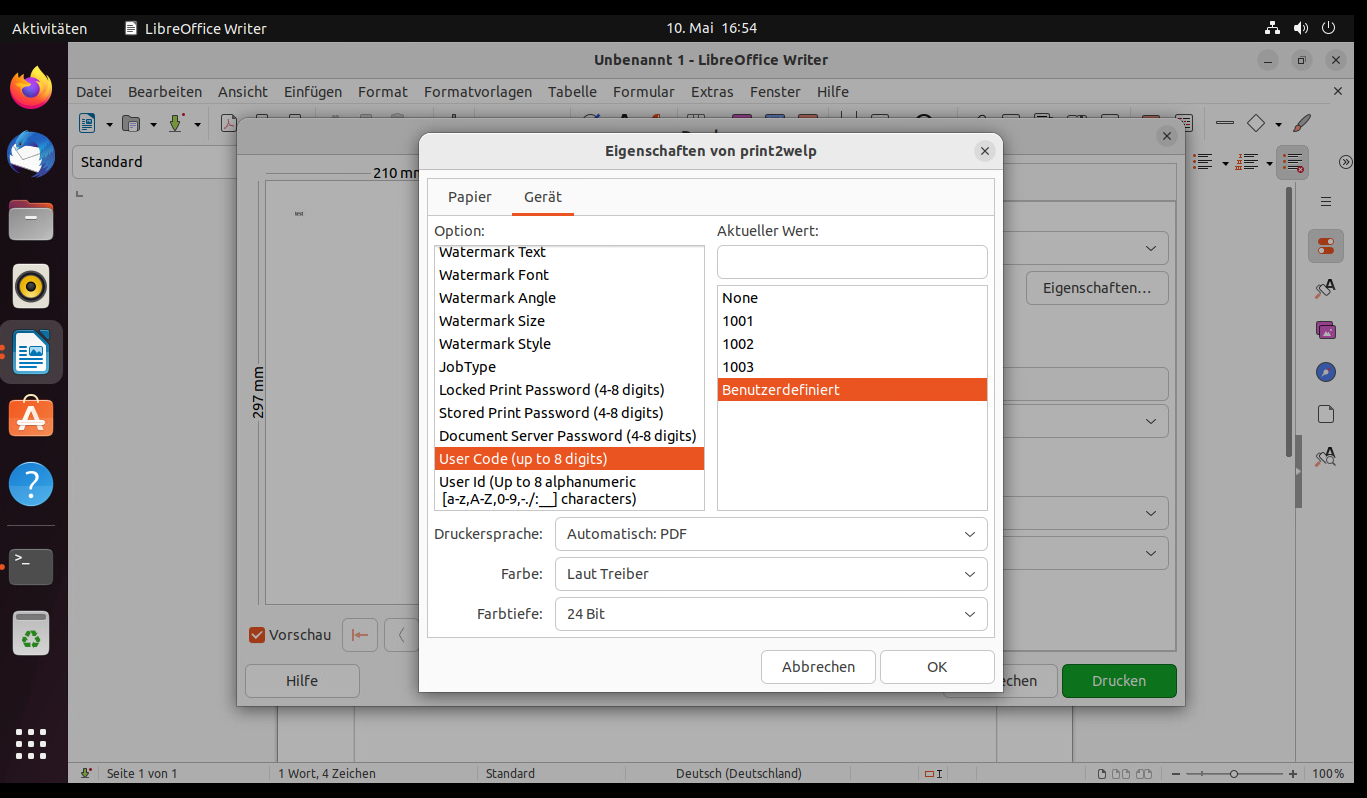Confirm printer properties with OK
Image resolution: width=1367 pixels, height=798 pixels.
click(936, 666)
